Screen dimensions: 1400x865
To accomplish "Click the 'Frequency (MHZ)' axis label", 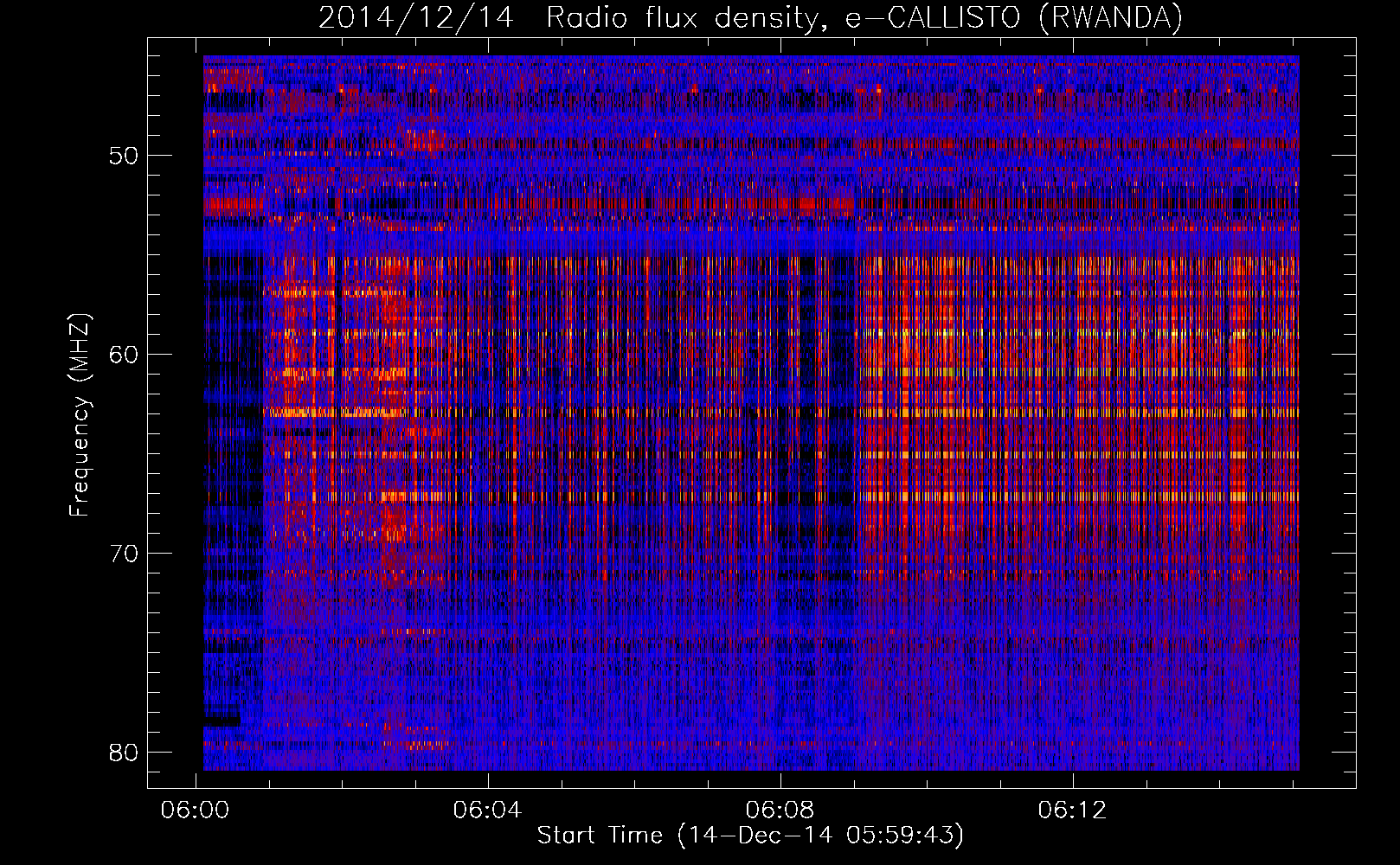I will coord(80,415).
